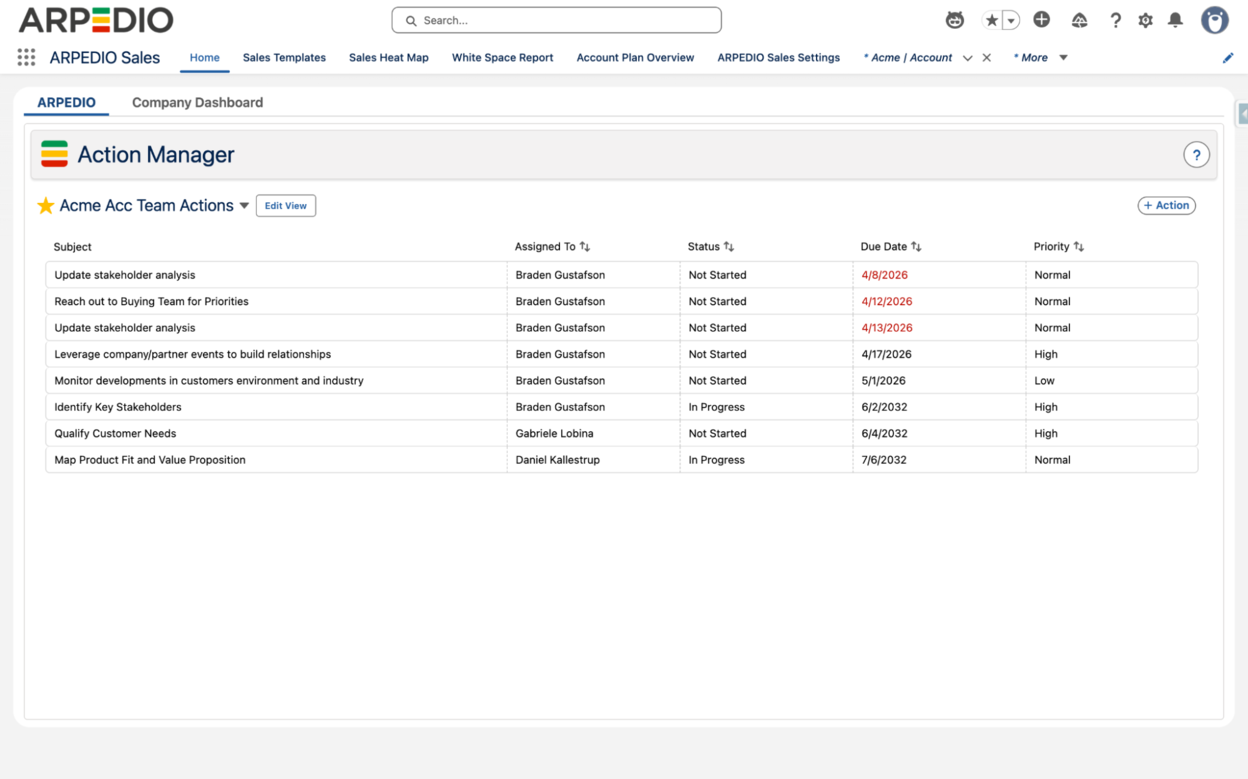Click the collapsed side panel handle at right edge
1248x779 pixels.
pyautogui.click(x=1243, y=113)
